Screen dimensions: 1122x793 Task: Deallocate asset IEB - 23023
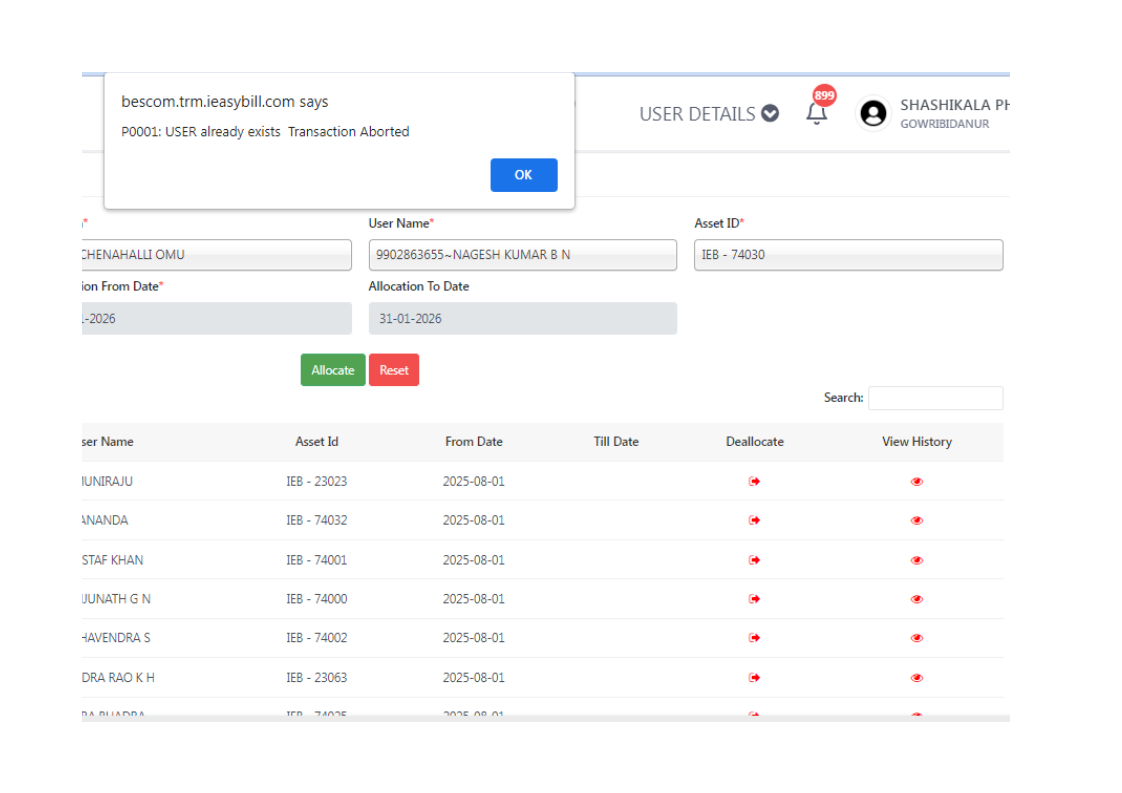tap(755, 481)
